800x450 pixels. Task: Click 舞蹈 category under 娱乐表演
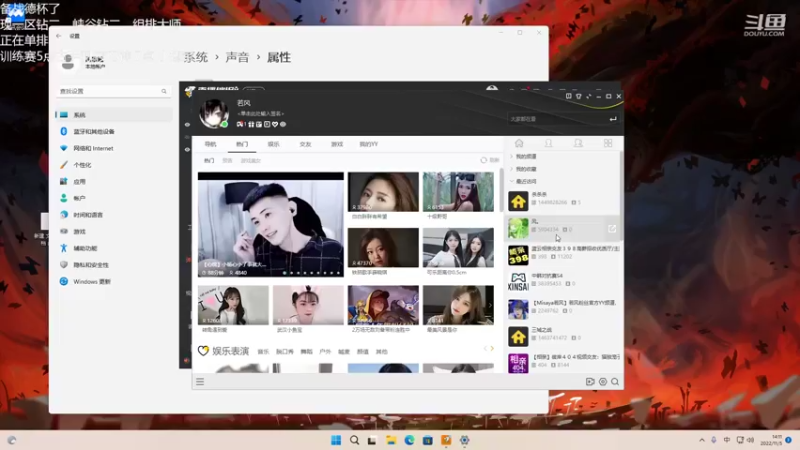coord(306,352)
